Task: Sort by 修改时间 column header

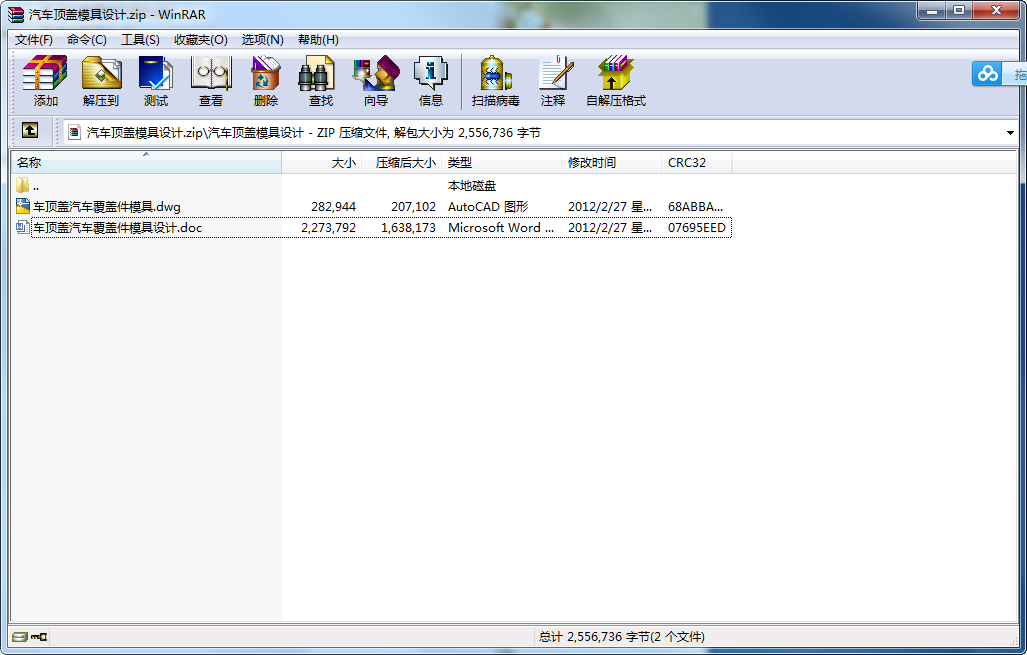Action: [611, 162]
